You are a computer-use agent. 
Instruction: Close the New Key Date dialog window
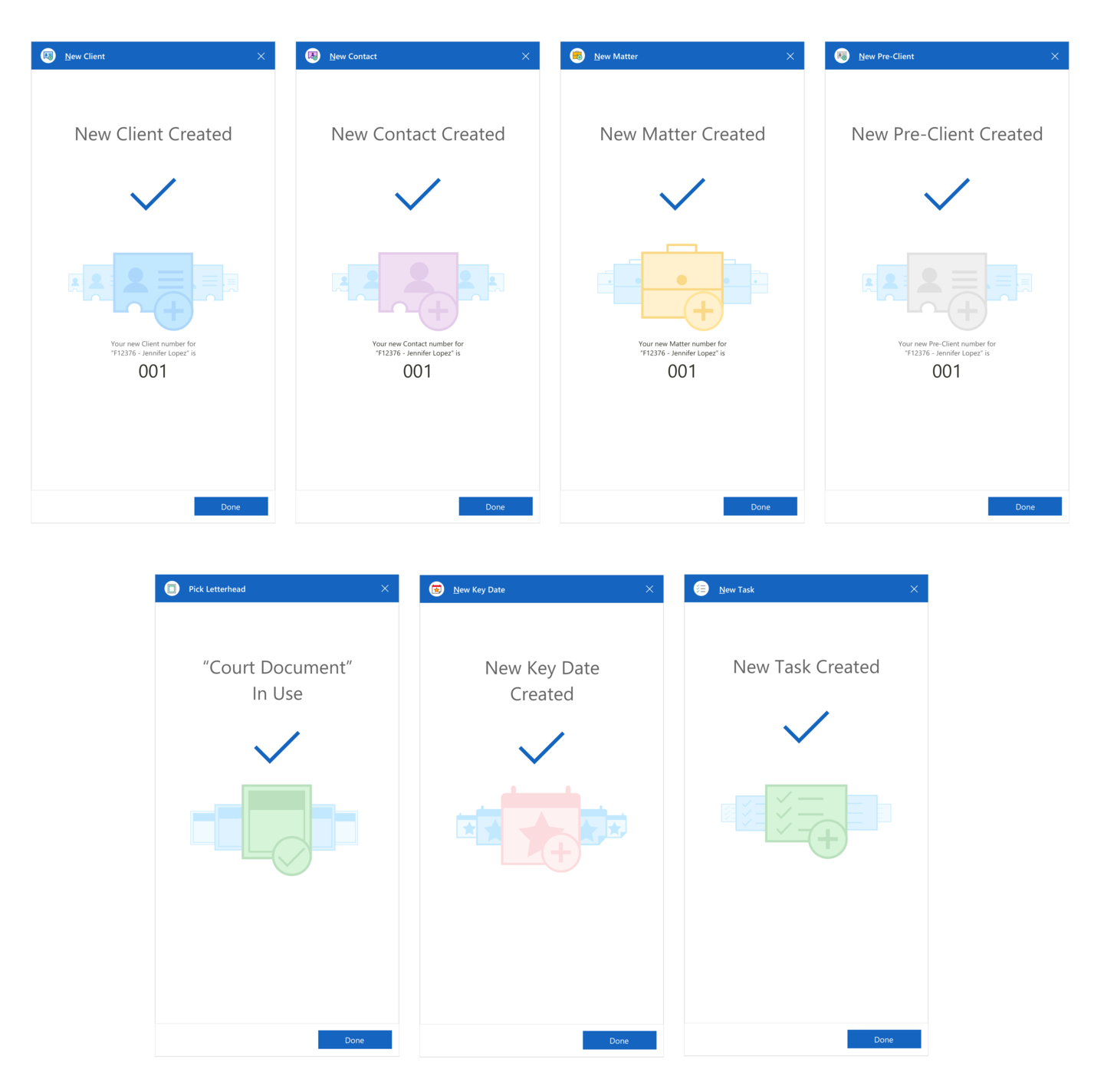649,589
